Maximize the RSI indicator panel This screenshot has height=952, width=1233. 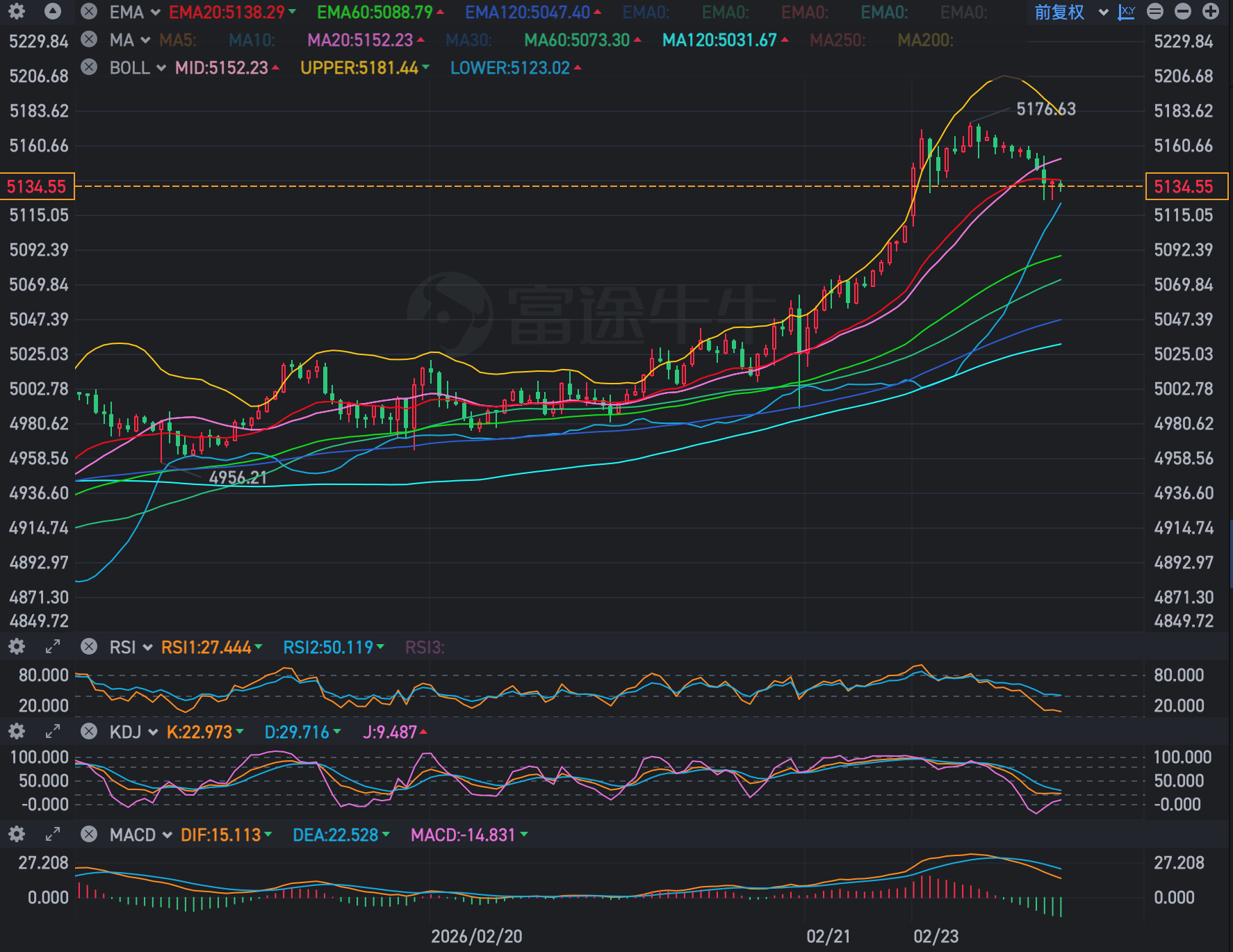click(53, 647)
